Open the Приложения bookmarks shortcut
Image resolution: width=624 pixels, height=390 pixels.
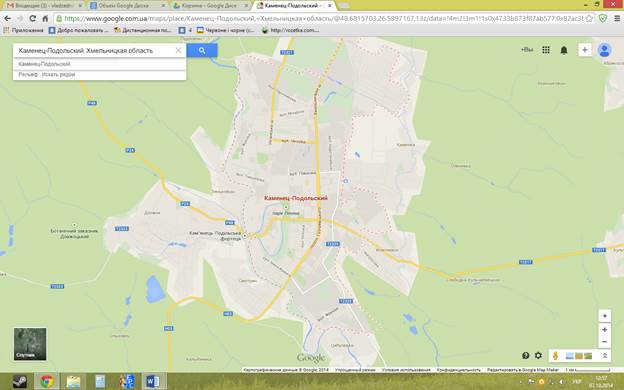23,30
